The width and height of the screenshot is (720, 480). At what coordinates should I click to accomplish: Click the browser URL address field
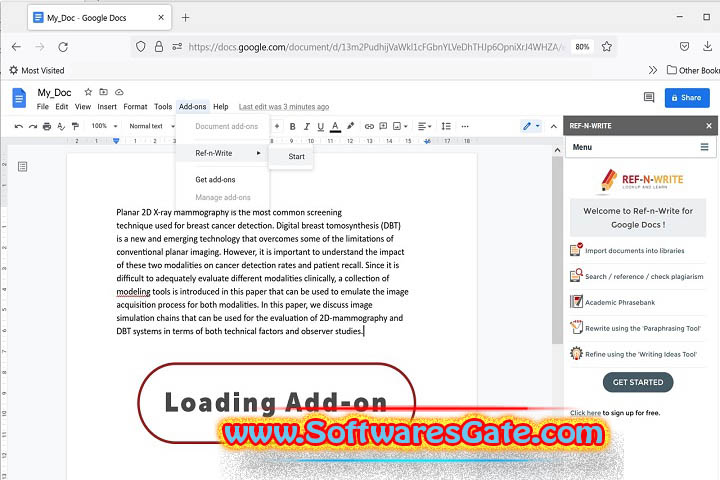[x=374, y=47]
